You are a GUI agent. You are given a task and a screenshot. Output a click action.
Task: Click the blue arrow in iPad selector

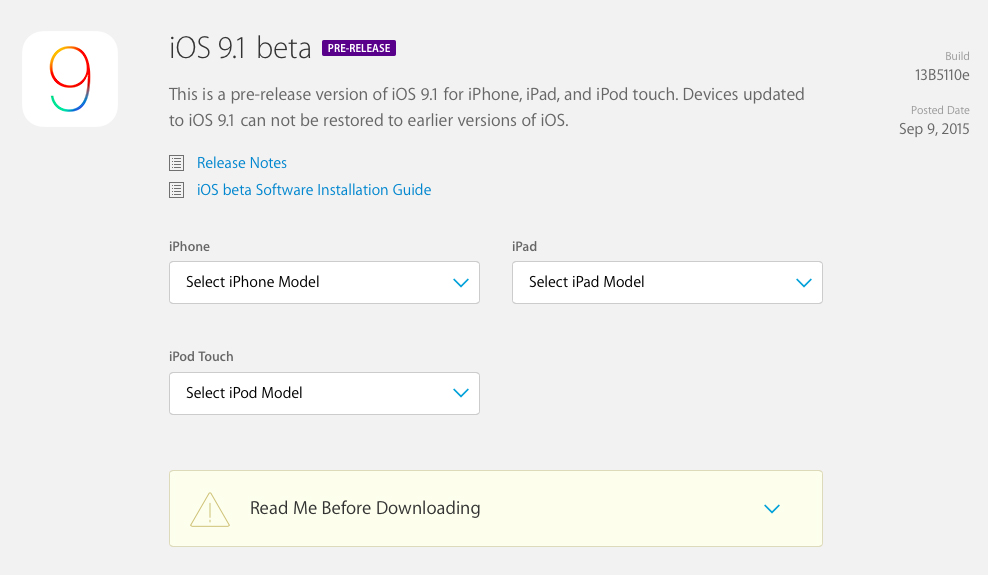coord(804,283)
